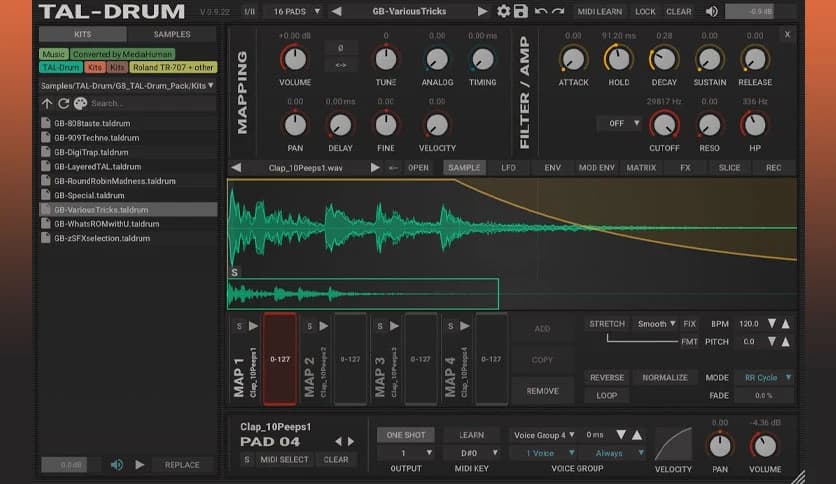Screen dimensions: 836x484
Task: Solo MAP 1 with S button
Action: point(239,326)
